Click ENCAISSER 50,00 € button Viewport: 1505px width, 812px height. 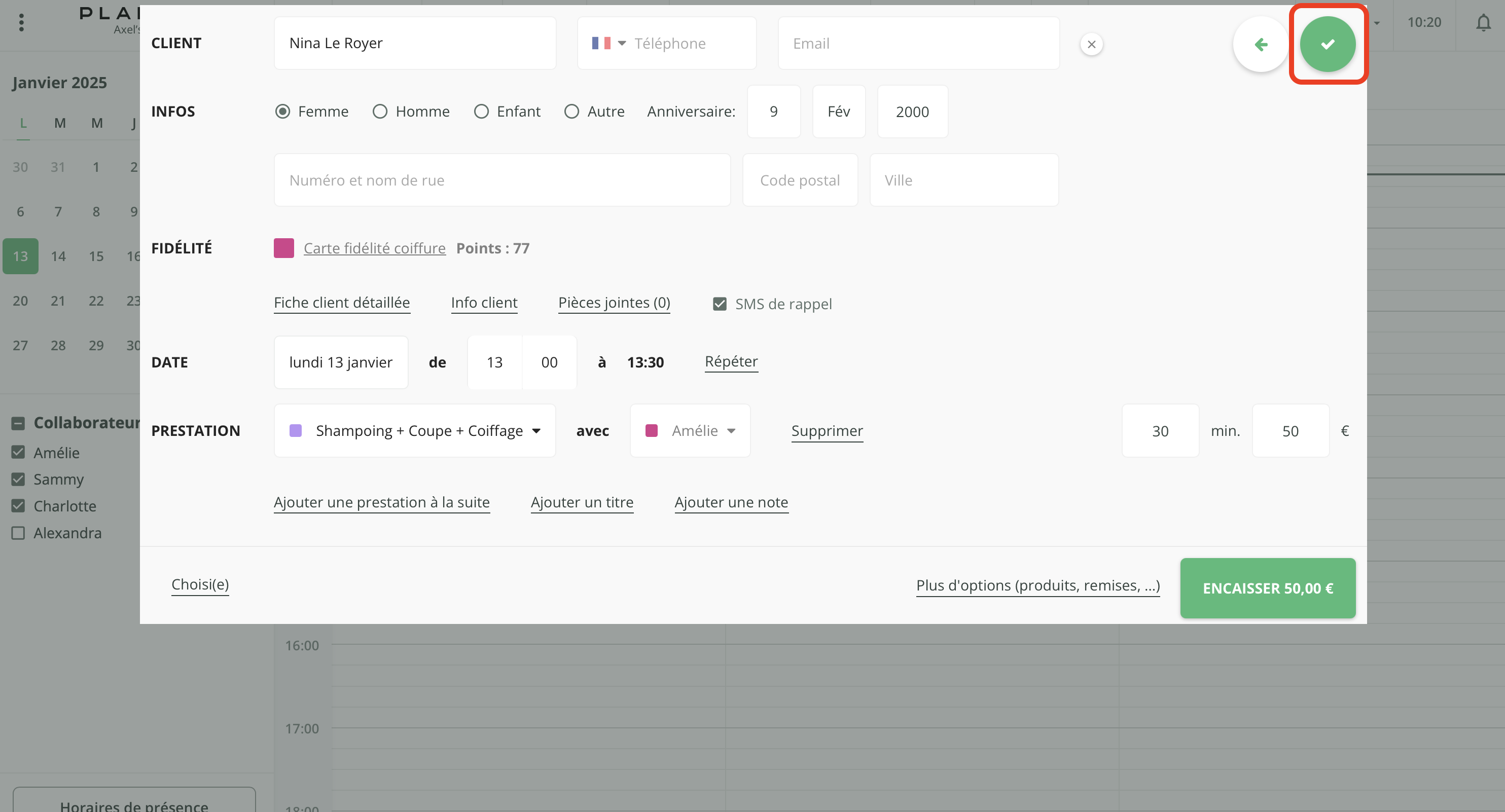1267,587
